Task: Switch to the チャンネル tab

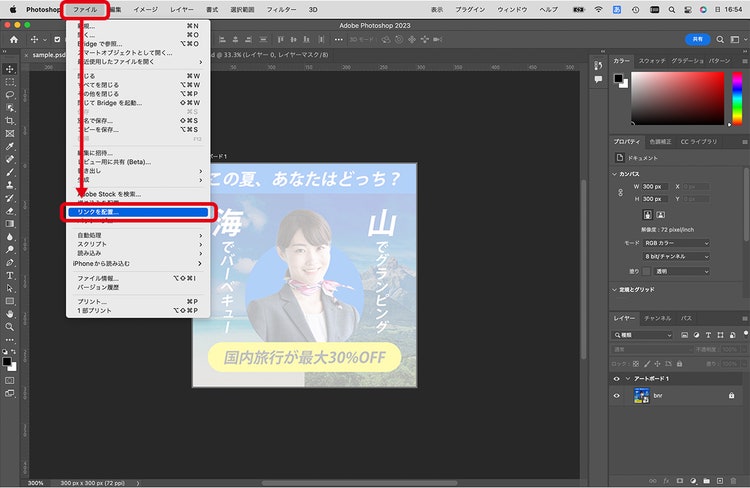Action: click(657, 318)
